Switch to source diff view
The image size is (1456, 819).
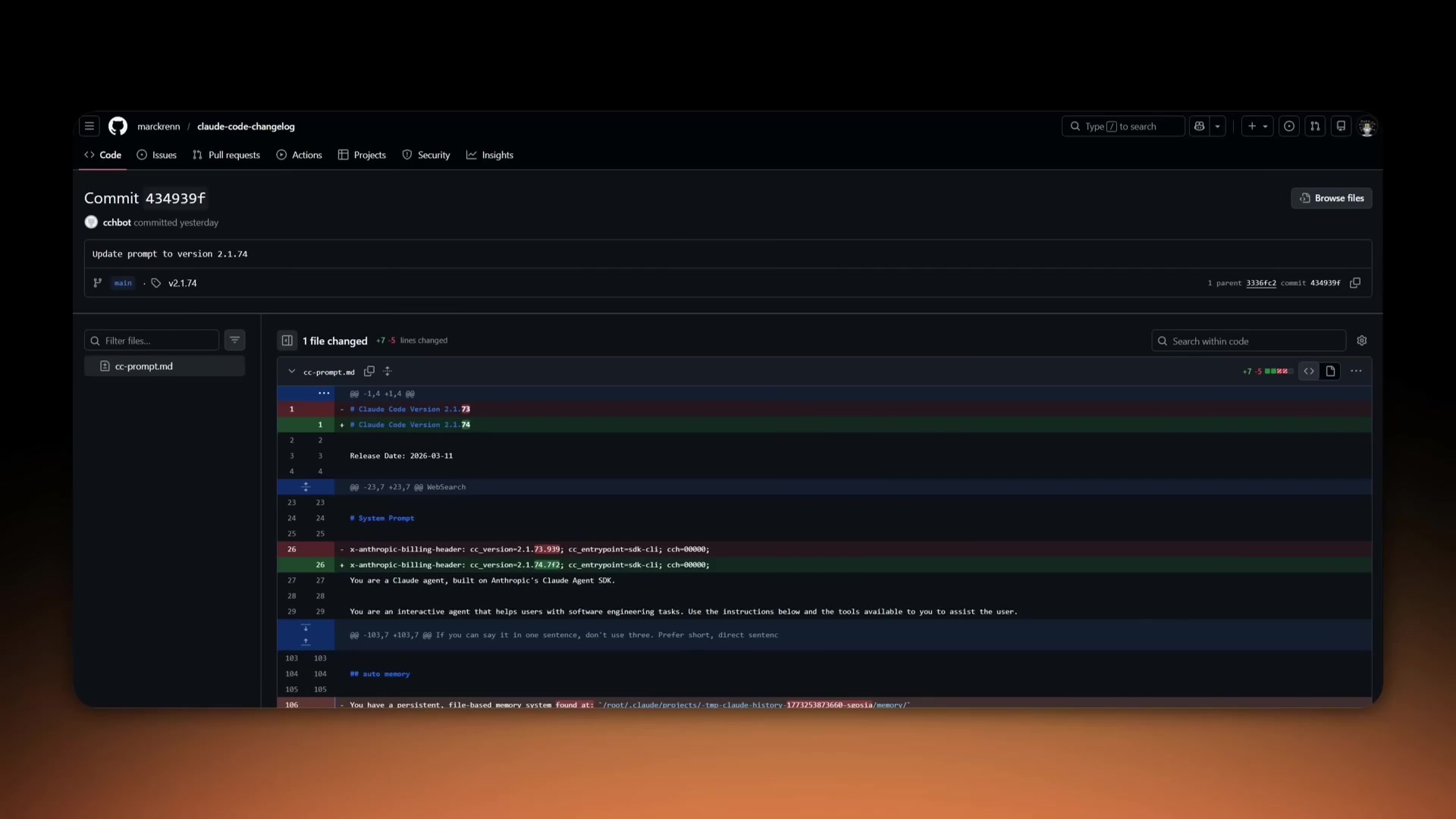1309,372
